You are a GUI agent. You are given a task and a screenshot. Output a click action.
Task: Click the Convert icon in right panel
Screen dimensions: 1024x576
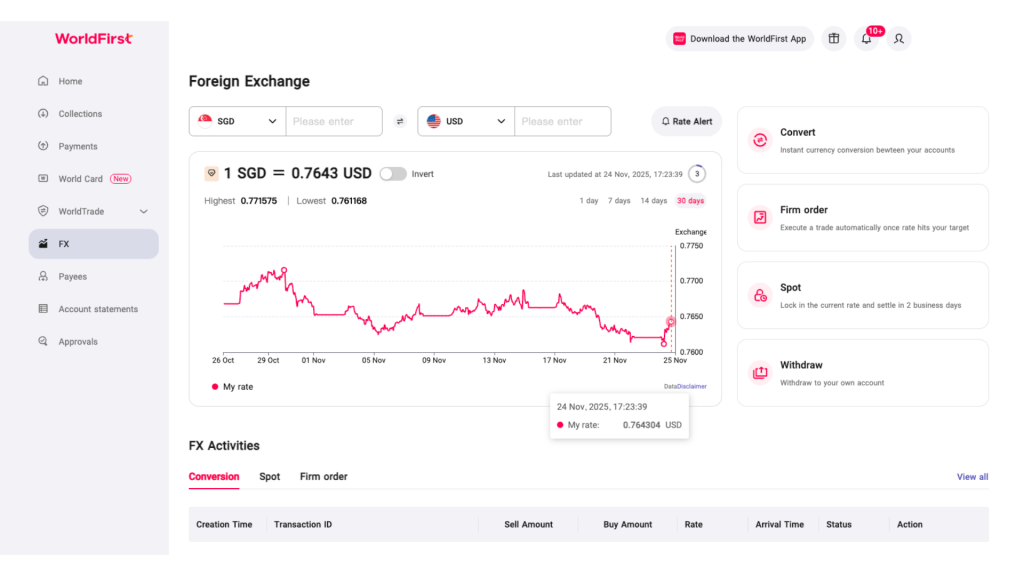tap(760, 140)
